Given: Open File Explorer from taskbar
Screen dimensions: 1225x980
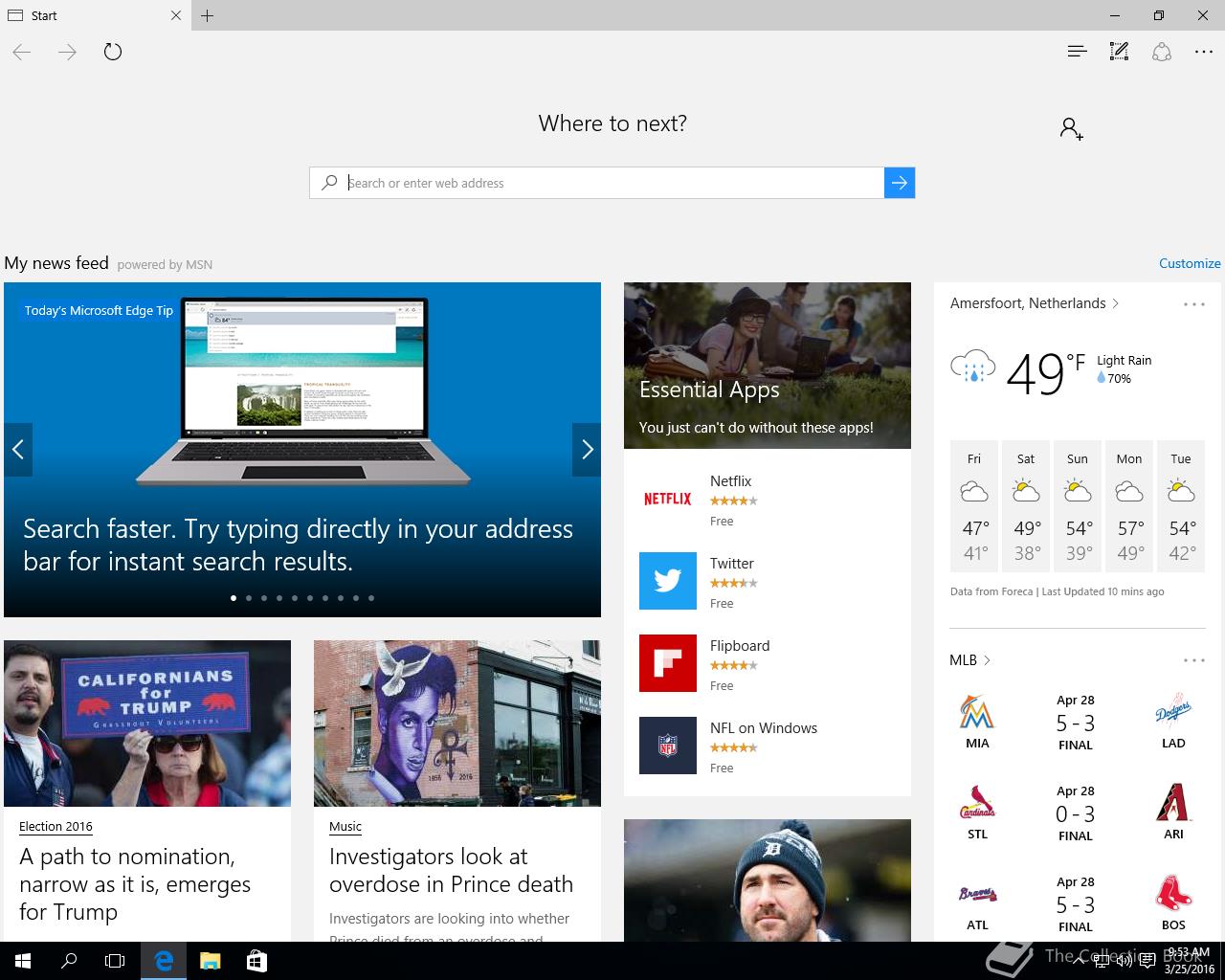Looking at the screenshot, I should coord(210,961).
